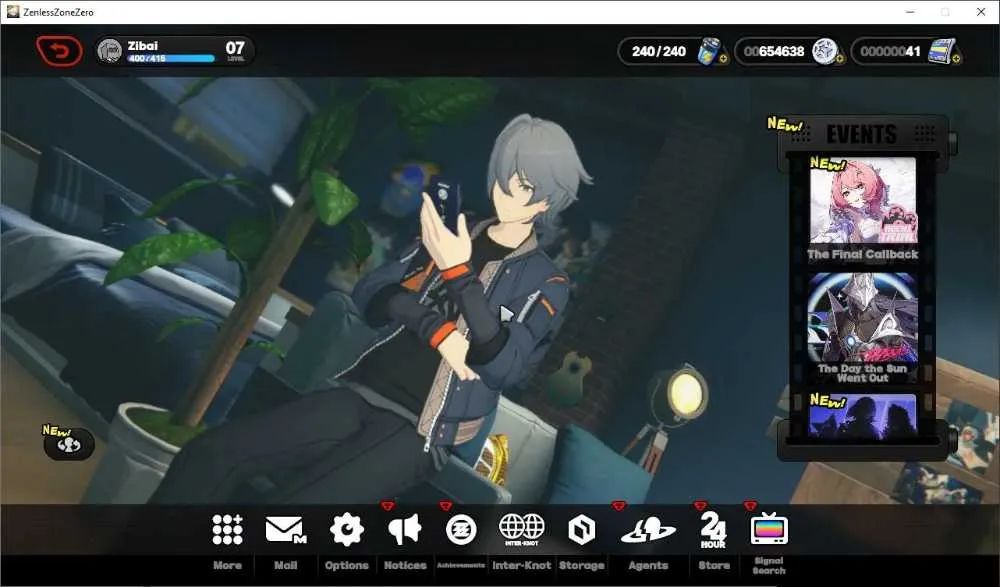This screenshot has width=1000, height=587.
Task: Click the NEW group icon button
Action: pos(69,444)
